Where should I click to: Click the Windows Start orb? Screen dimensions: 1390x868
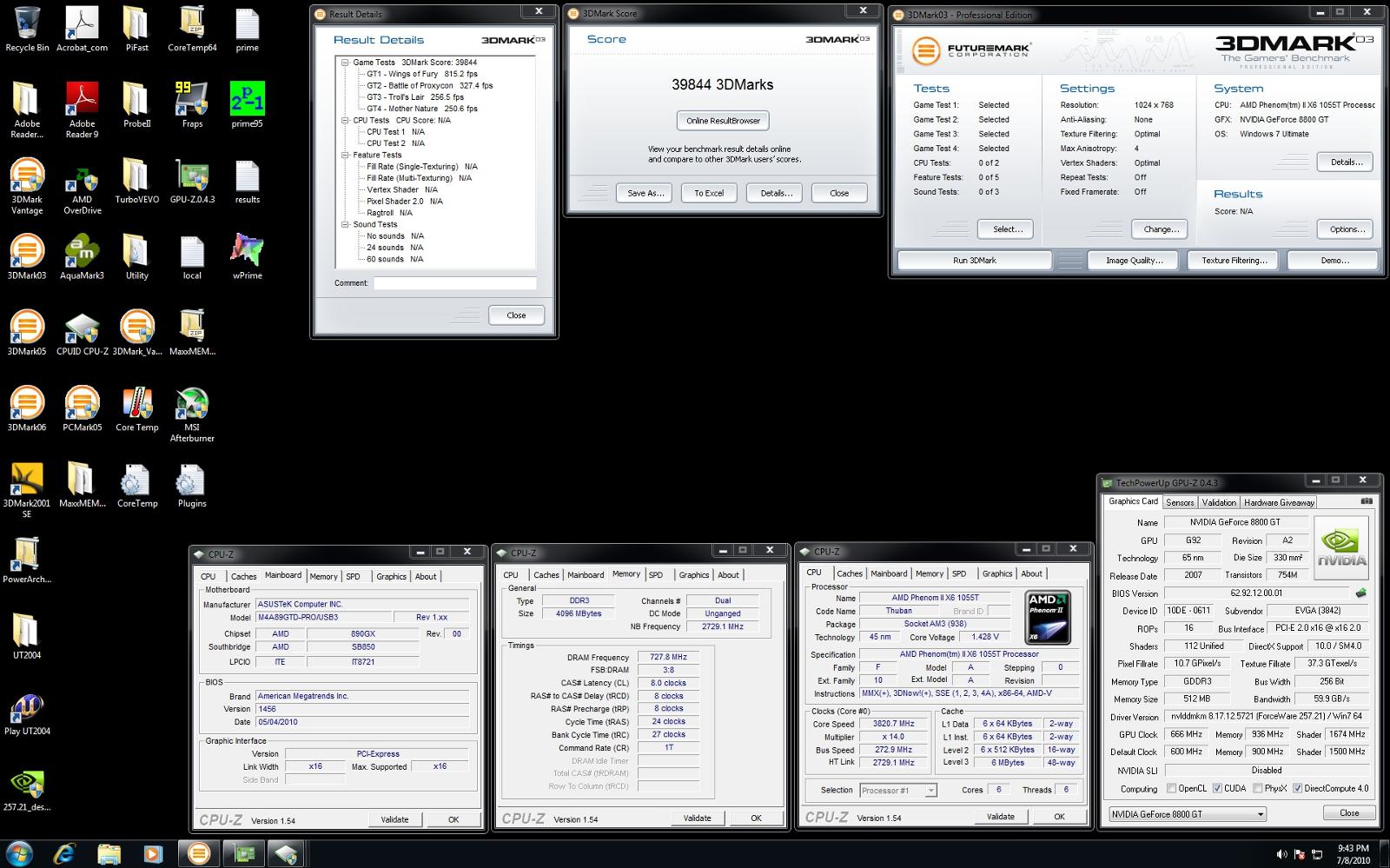click(x=19, y=853)
